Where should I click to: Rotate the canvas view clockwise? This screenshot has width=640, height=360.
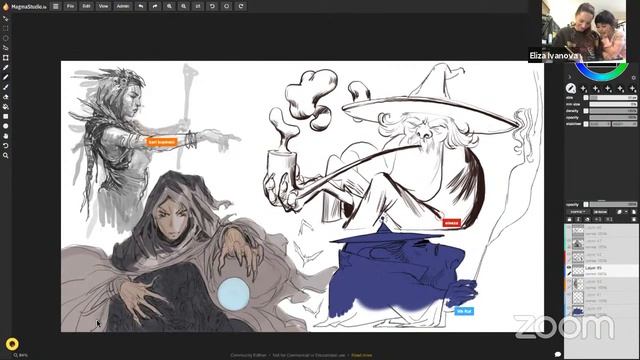coord(241,7)
